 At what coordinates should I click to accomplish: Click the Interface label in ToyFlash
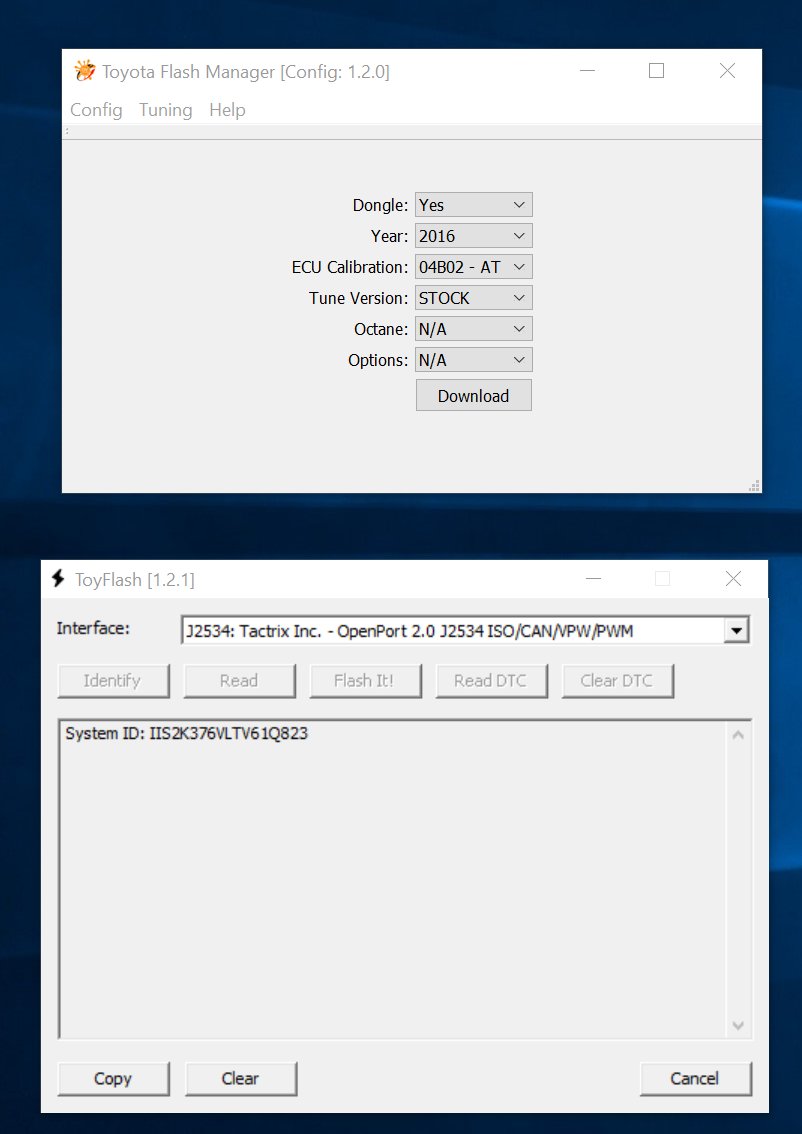click(93, 628)
